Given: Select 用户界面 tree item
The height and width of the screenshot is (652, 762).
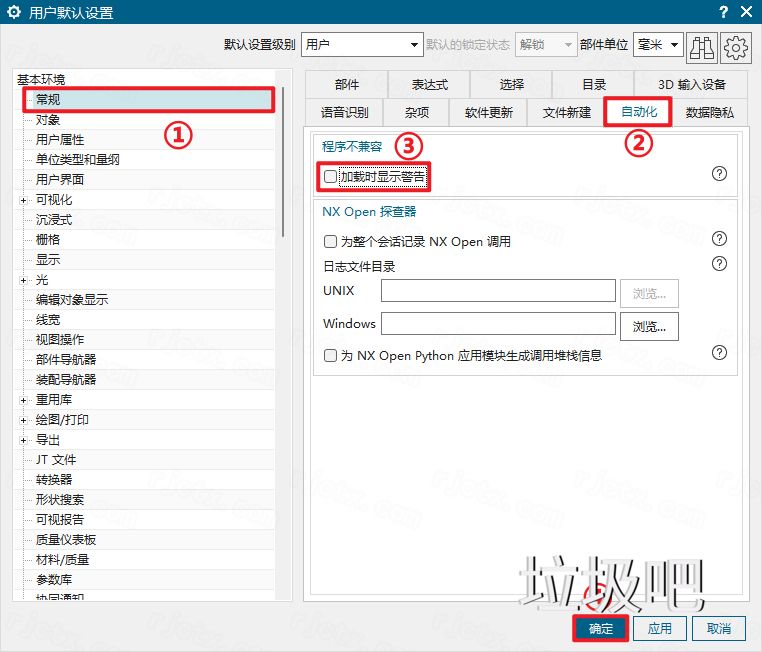Looking at the screenshot, I should click(60, 180).
